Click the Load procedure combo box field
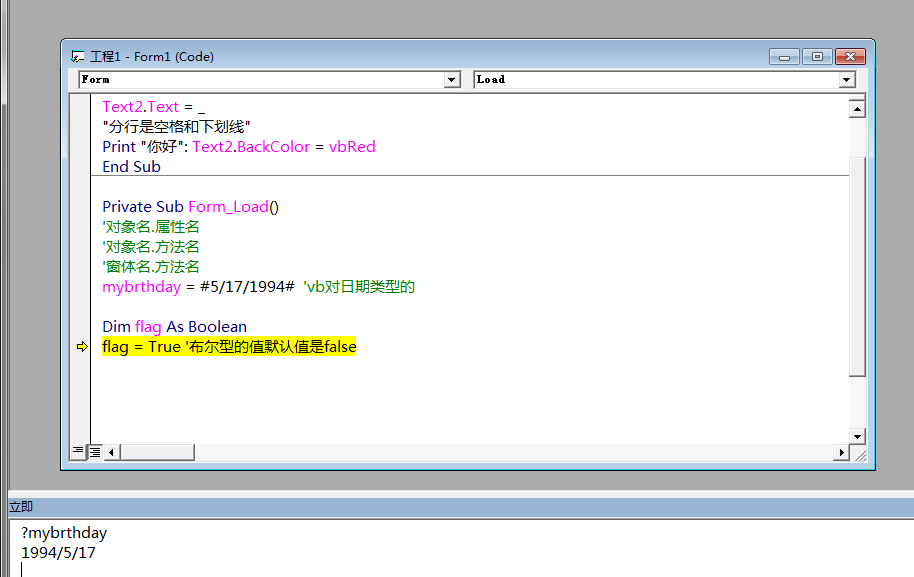The height and width of the screenshot is (577, 914). pos(665,80)
